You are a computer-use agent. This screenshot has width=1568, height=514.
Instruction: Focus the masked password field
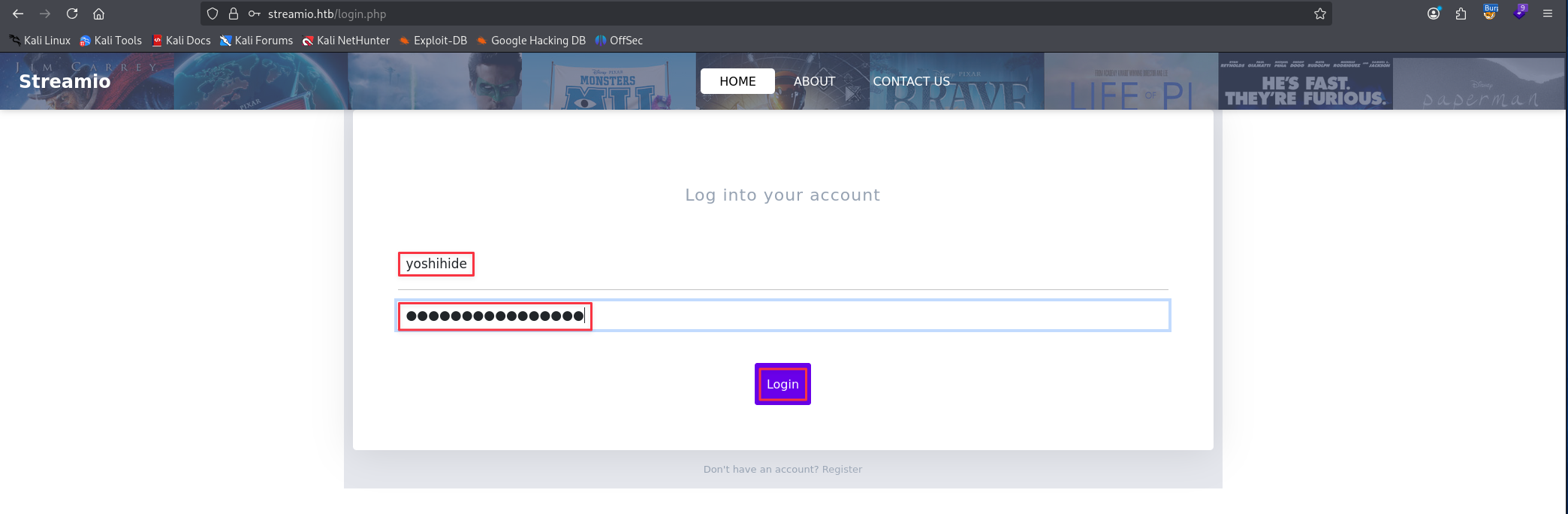point(782,316)
